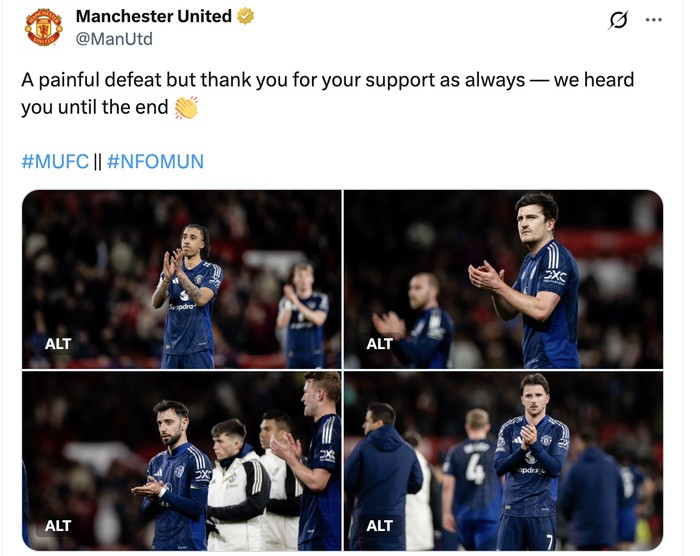Viewport: 700px width, 556px height.
Task: Open the Manchester United profile avatar
Action: point(43,27)
